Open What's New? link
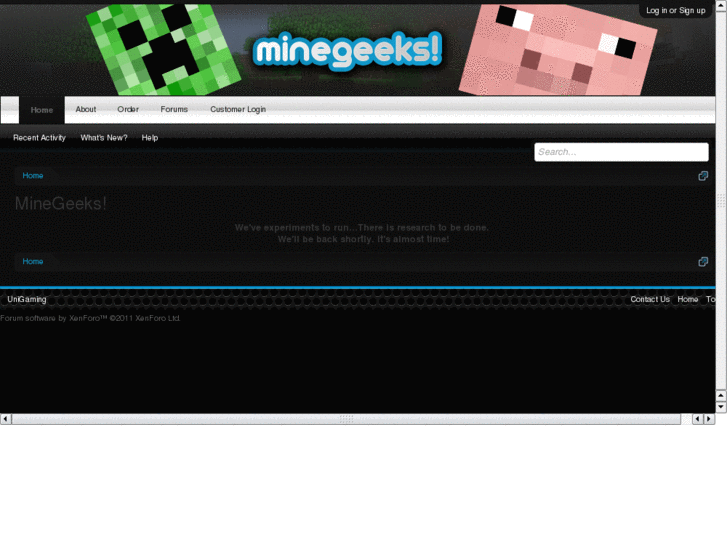Viewport: 727px width, 545px height. (104, 138)
